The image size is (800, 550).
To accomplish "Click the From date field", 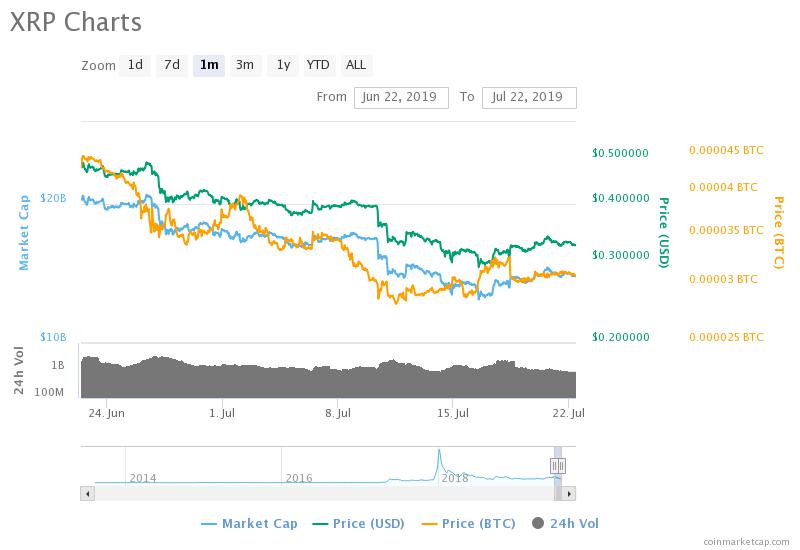I will (399, 97).
